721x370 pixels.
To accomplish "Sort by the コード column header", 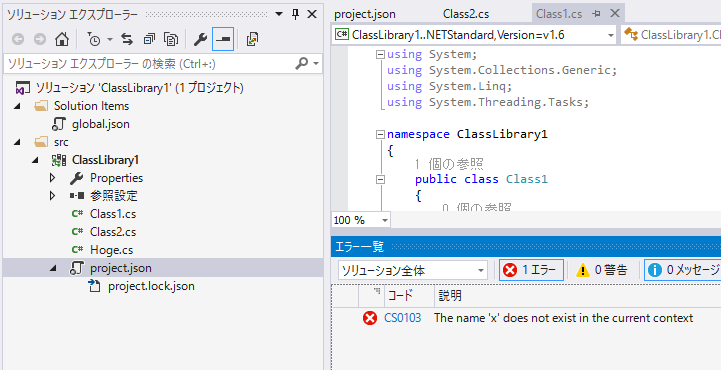I will tap(409, 296).
